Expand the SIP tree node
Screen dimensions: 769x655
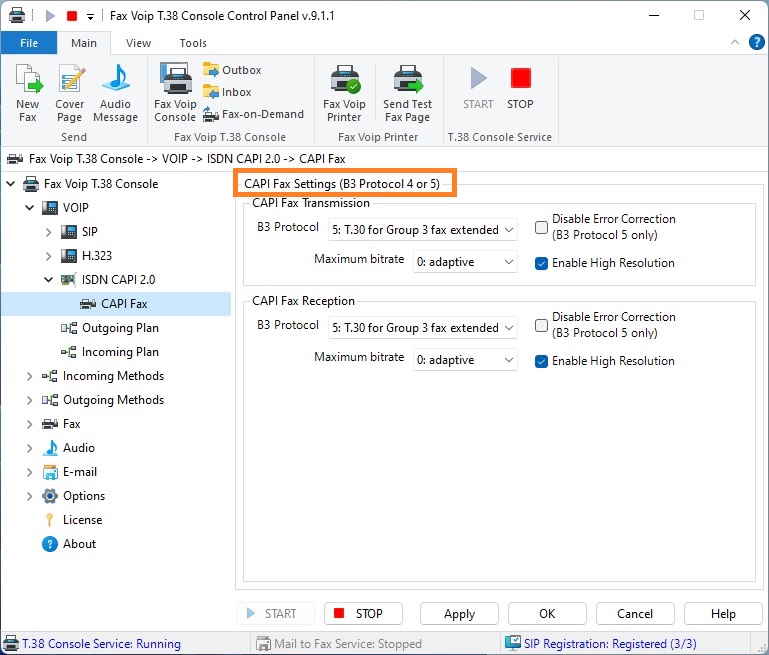49,232
